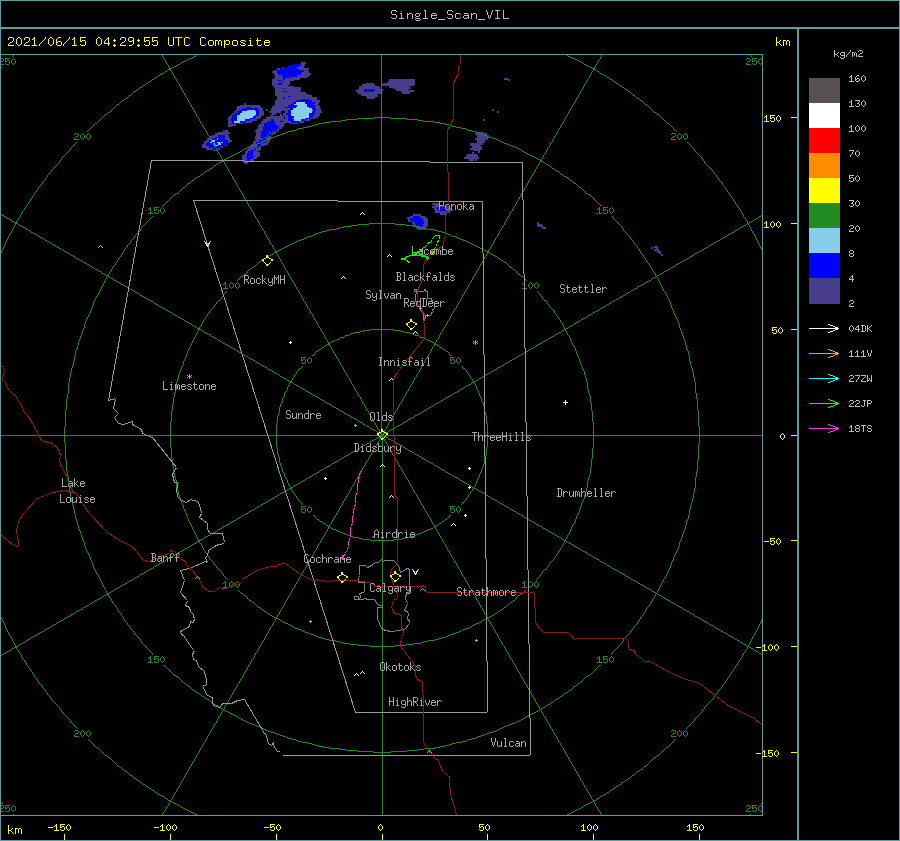Click the kg/m2 legend unit label

[848, 54]
